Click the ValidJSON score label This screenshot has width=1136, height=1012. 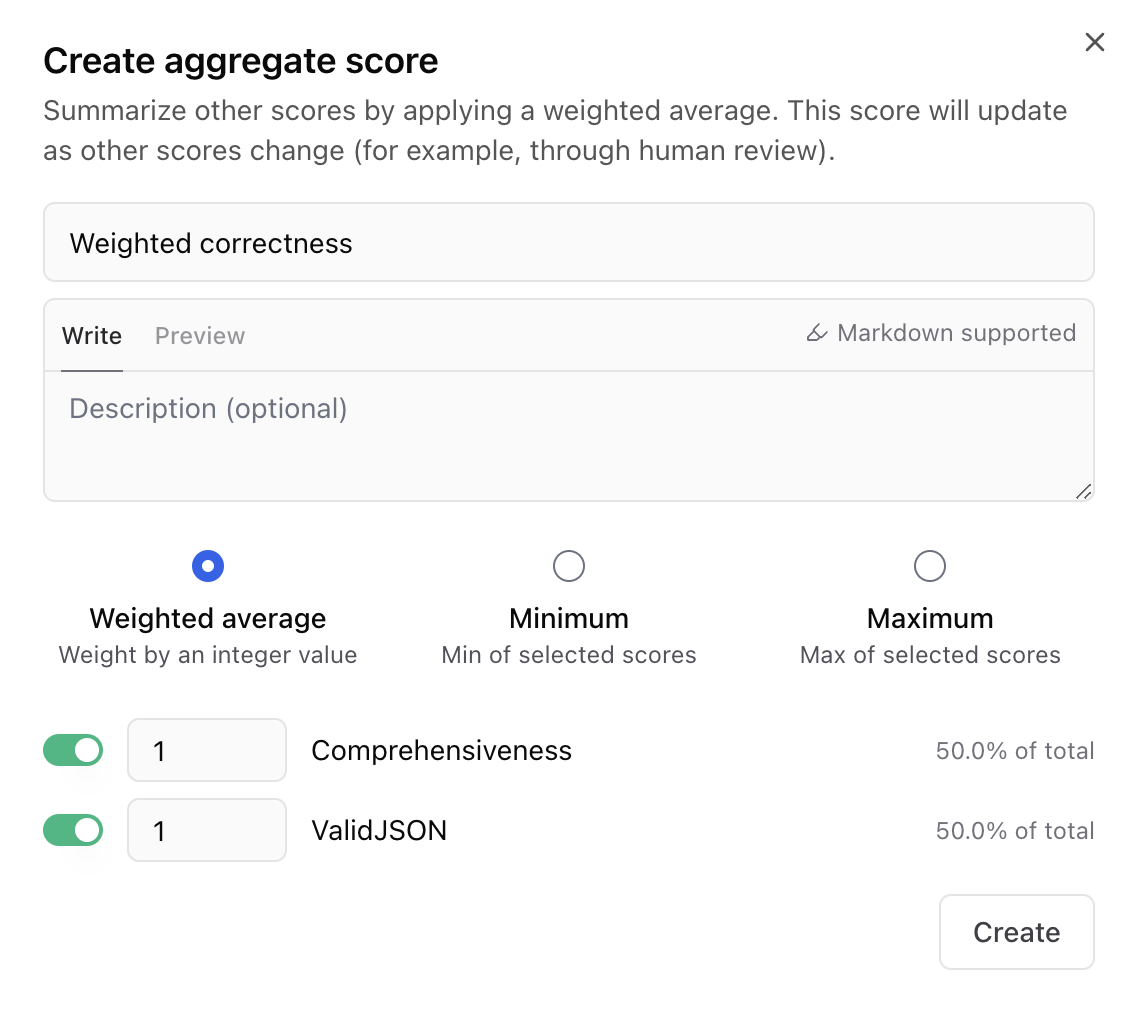click(x=379, y=830)
